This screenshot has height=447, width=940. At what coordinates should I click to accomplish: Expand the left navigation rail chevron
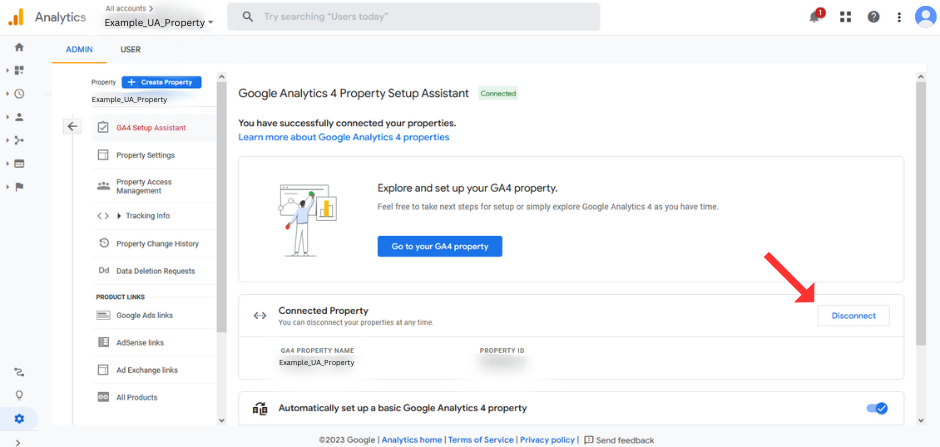click(x=17, y=443)
